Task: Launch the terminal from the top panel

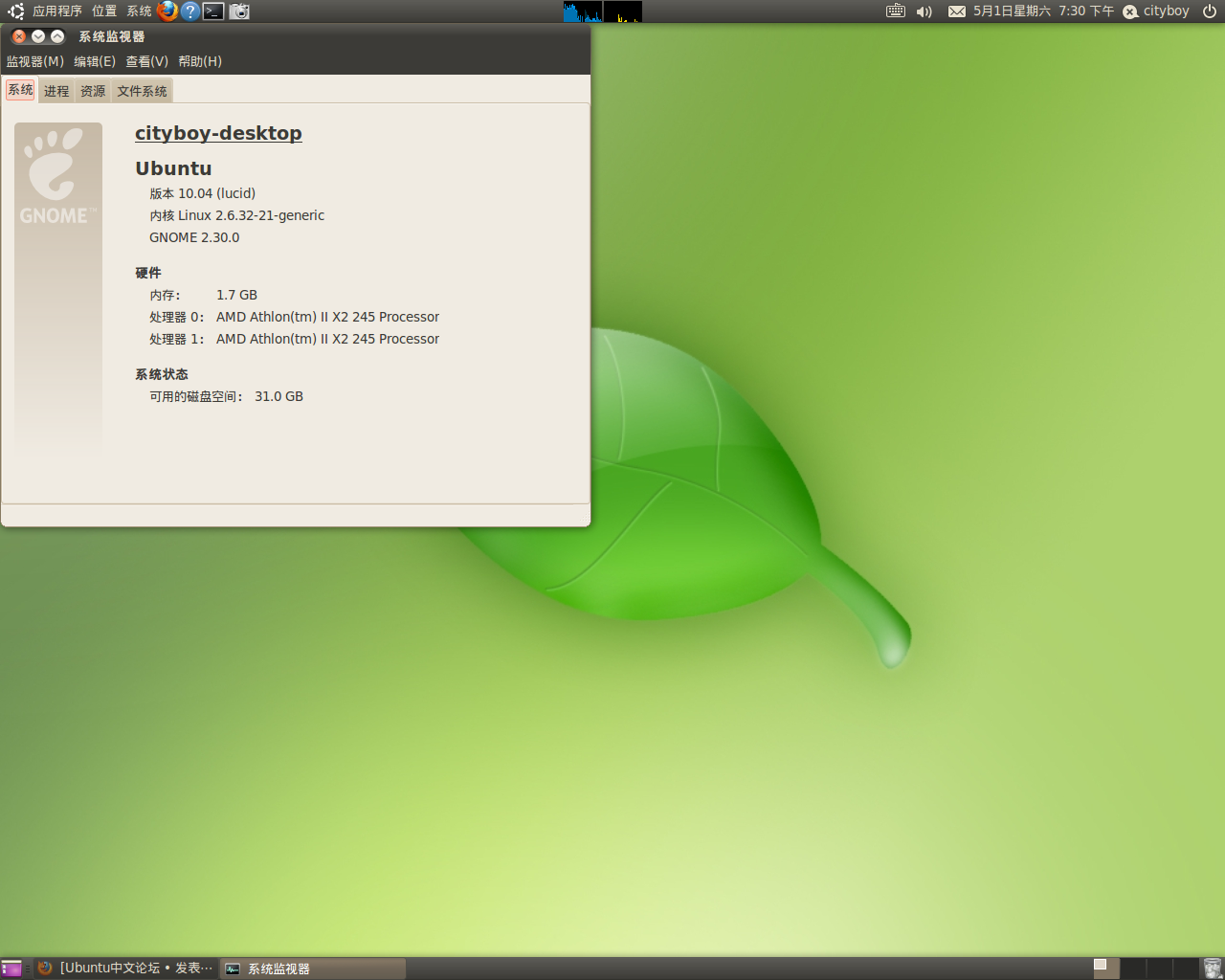Action: (213, 11)
